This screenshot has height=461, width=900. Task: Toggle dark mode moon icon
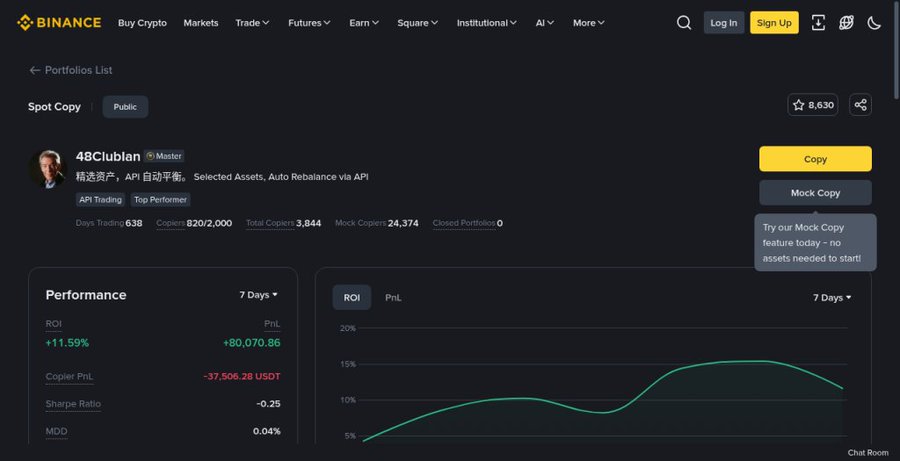point(874,22)
